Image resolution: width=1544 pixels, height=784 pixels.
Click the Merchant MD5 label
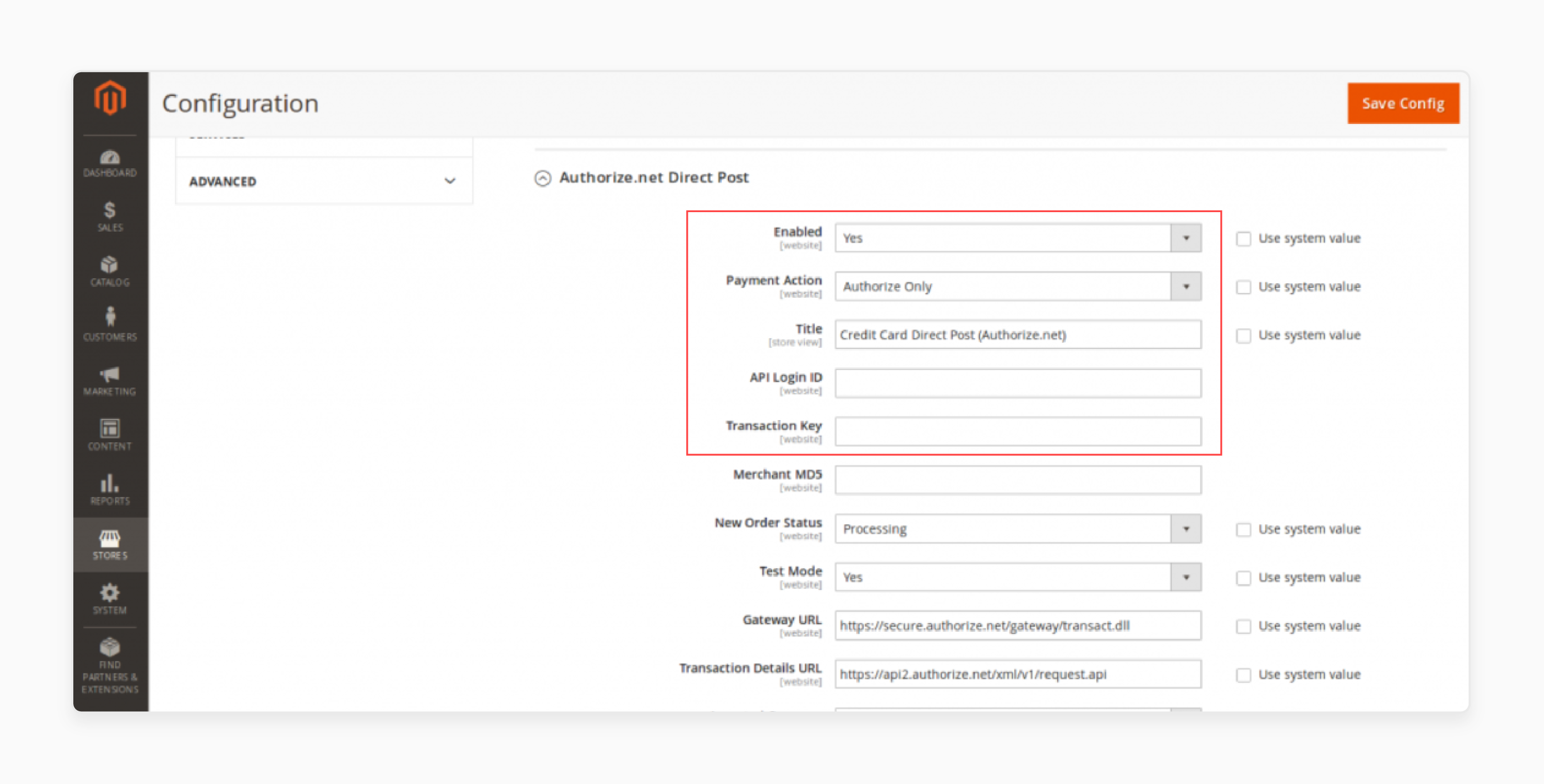[x=777, y=474]
